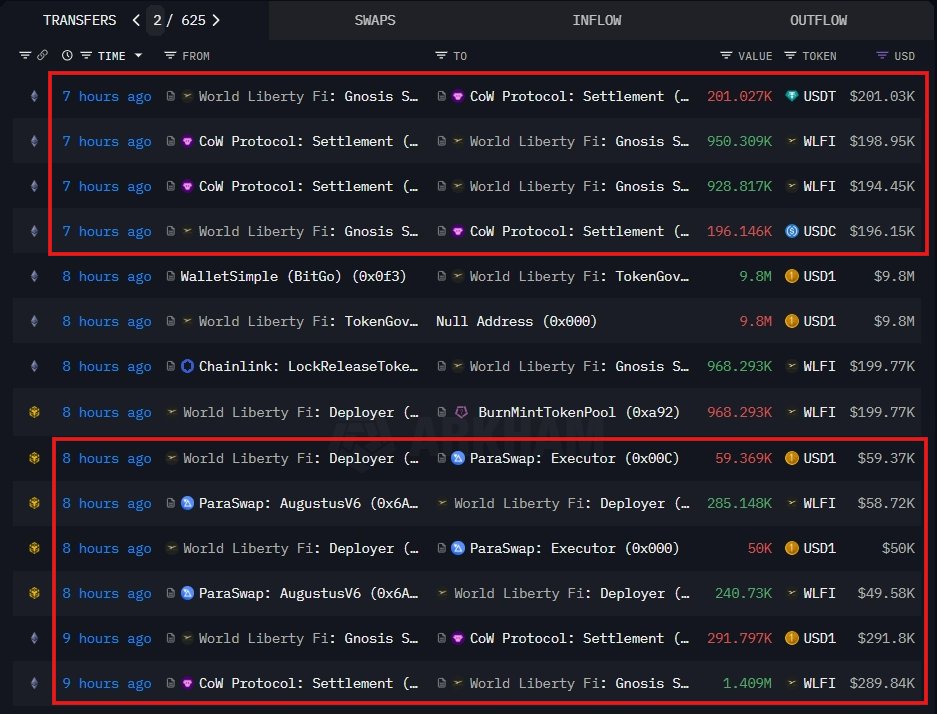Open the TOKEN column filter

pyautogui.click(x=790, y=56)
